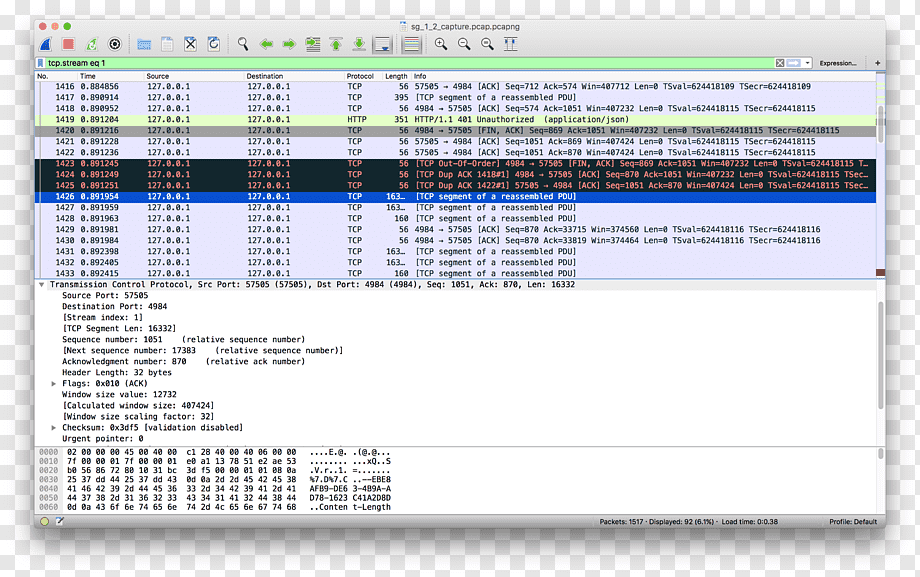Select the Destination Port: 4984 field
The width and height of the screenshot is (920, 577).
(x=114, y=306)
